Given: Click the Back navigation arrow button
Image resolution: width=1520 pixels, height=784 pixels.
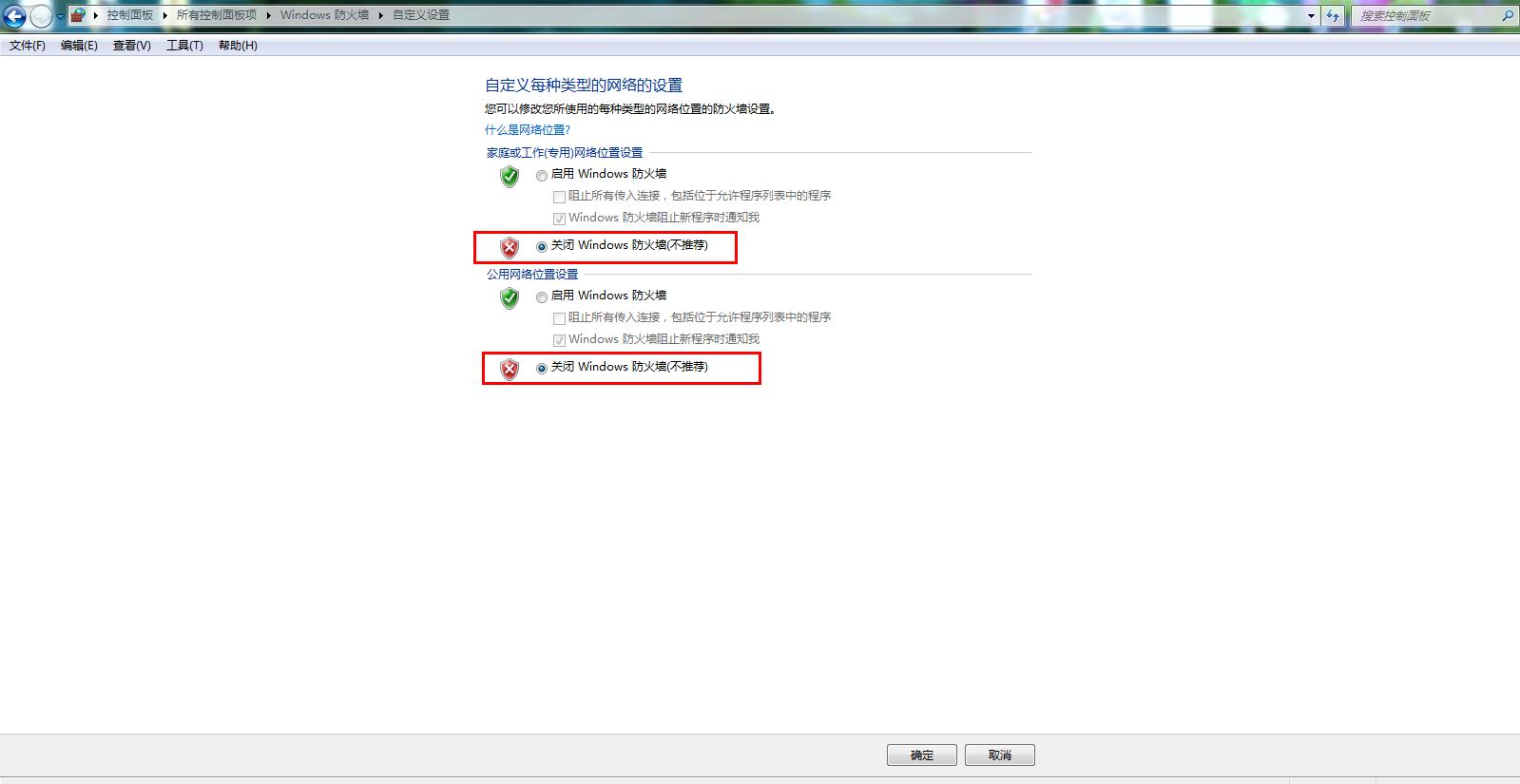Looking at the screenshot, I should (14, 16).
